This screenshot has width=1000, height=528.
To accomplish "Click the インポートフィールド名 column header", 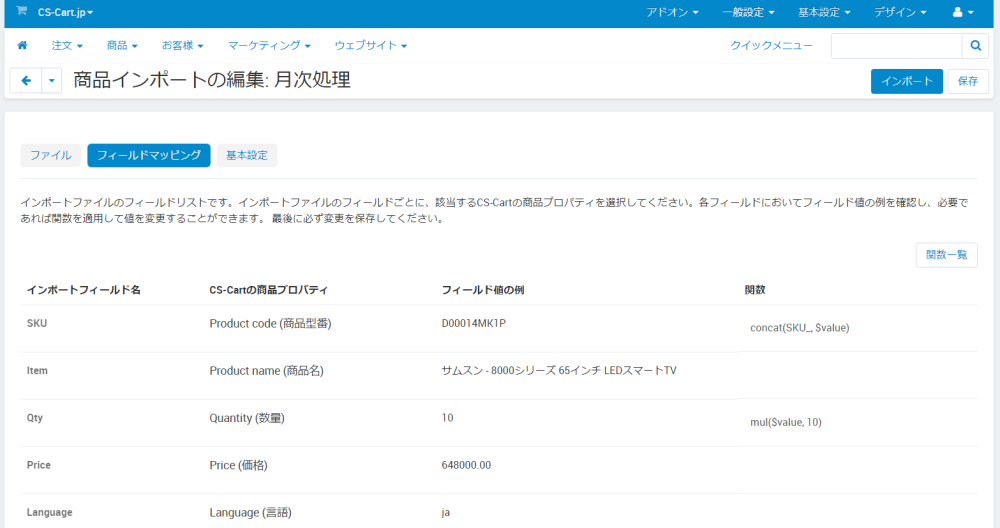I will [84, 290].
